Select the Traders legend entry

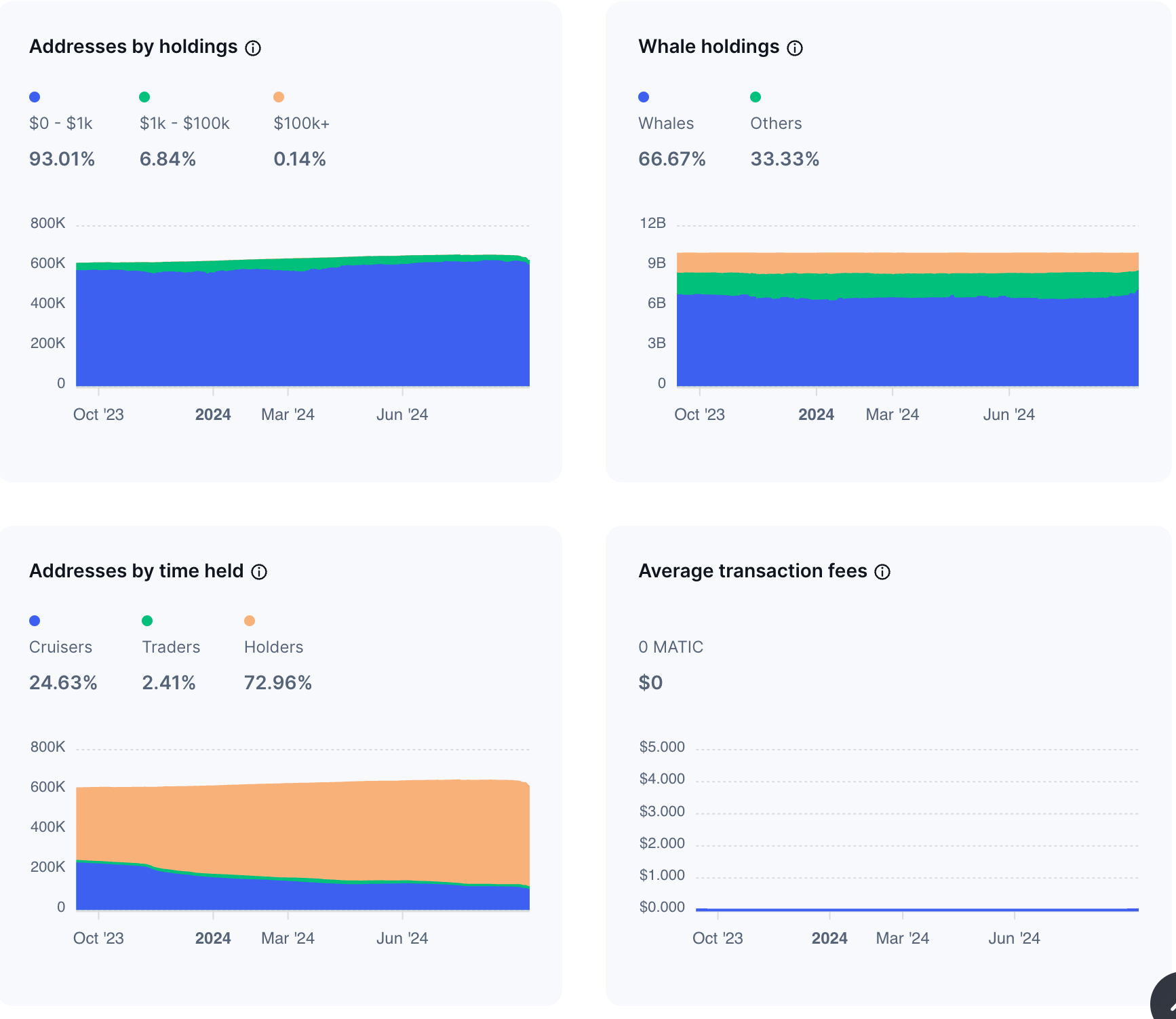click(171, 647)
